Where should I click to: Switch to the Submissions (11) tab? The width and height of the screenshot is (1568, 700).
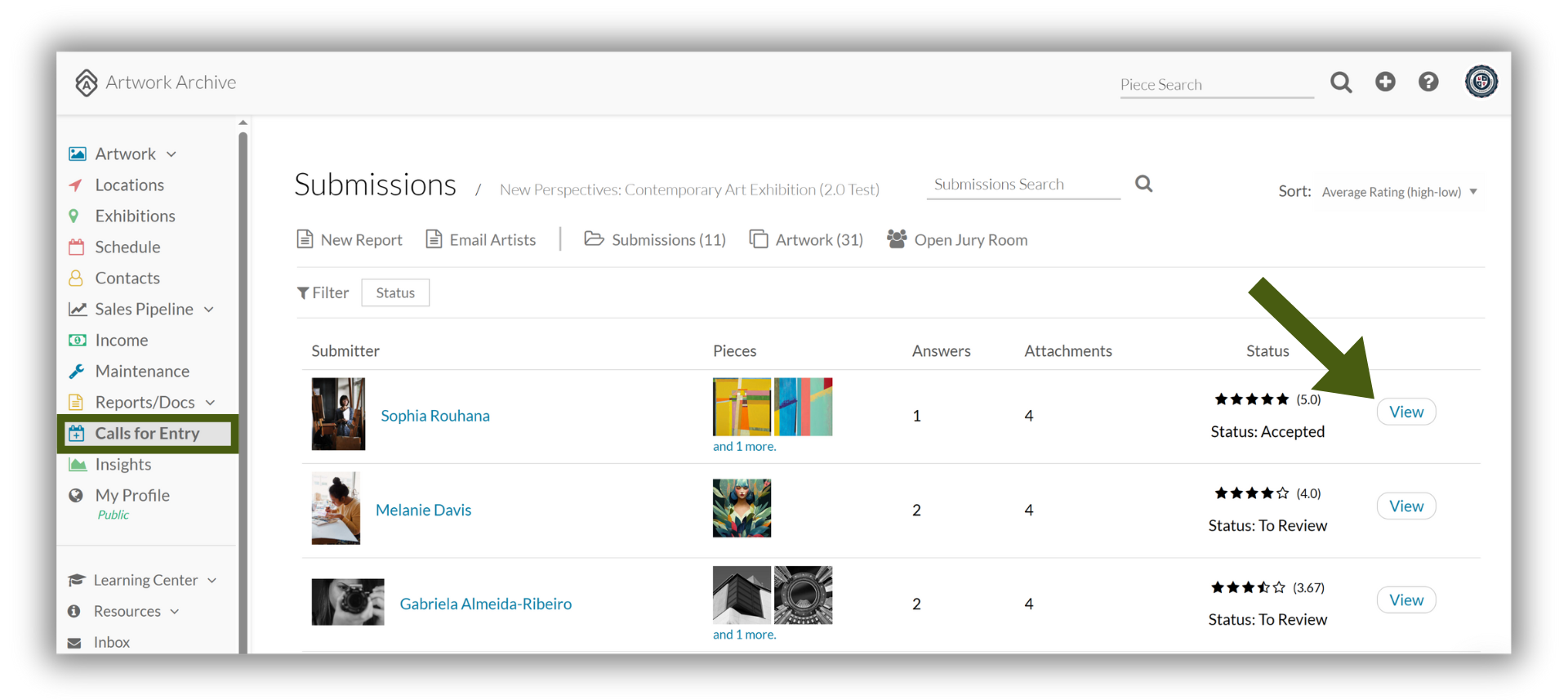click(655, 239)
